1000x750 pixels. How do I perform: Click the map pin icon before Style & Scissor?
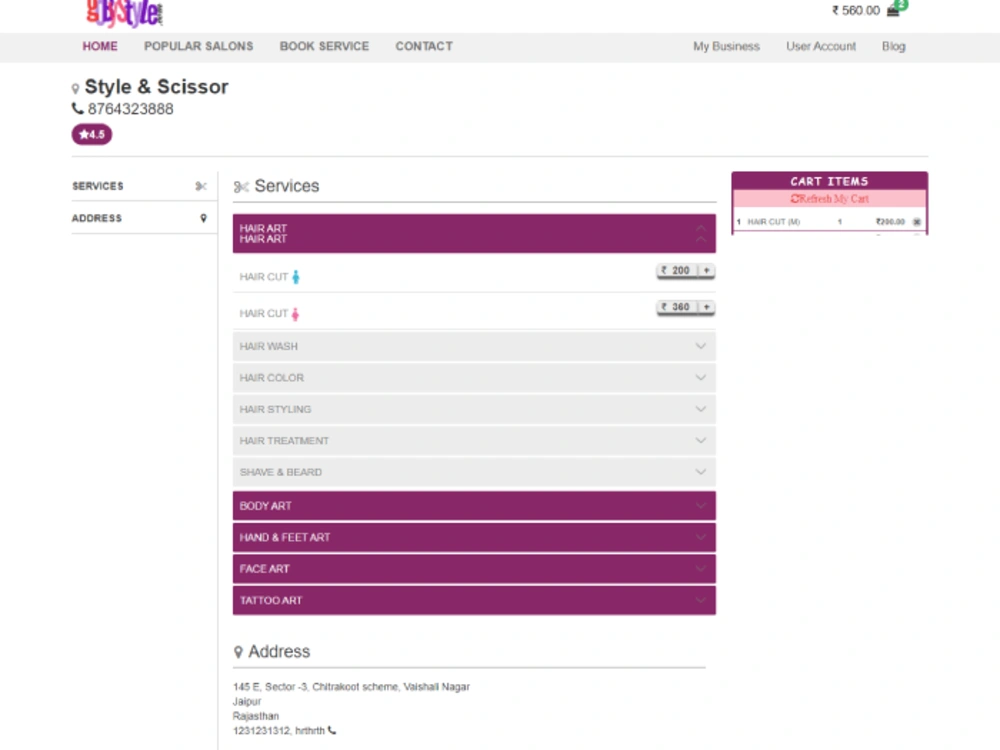click(x=75, y=89)
